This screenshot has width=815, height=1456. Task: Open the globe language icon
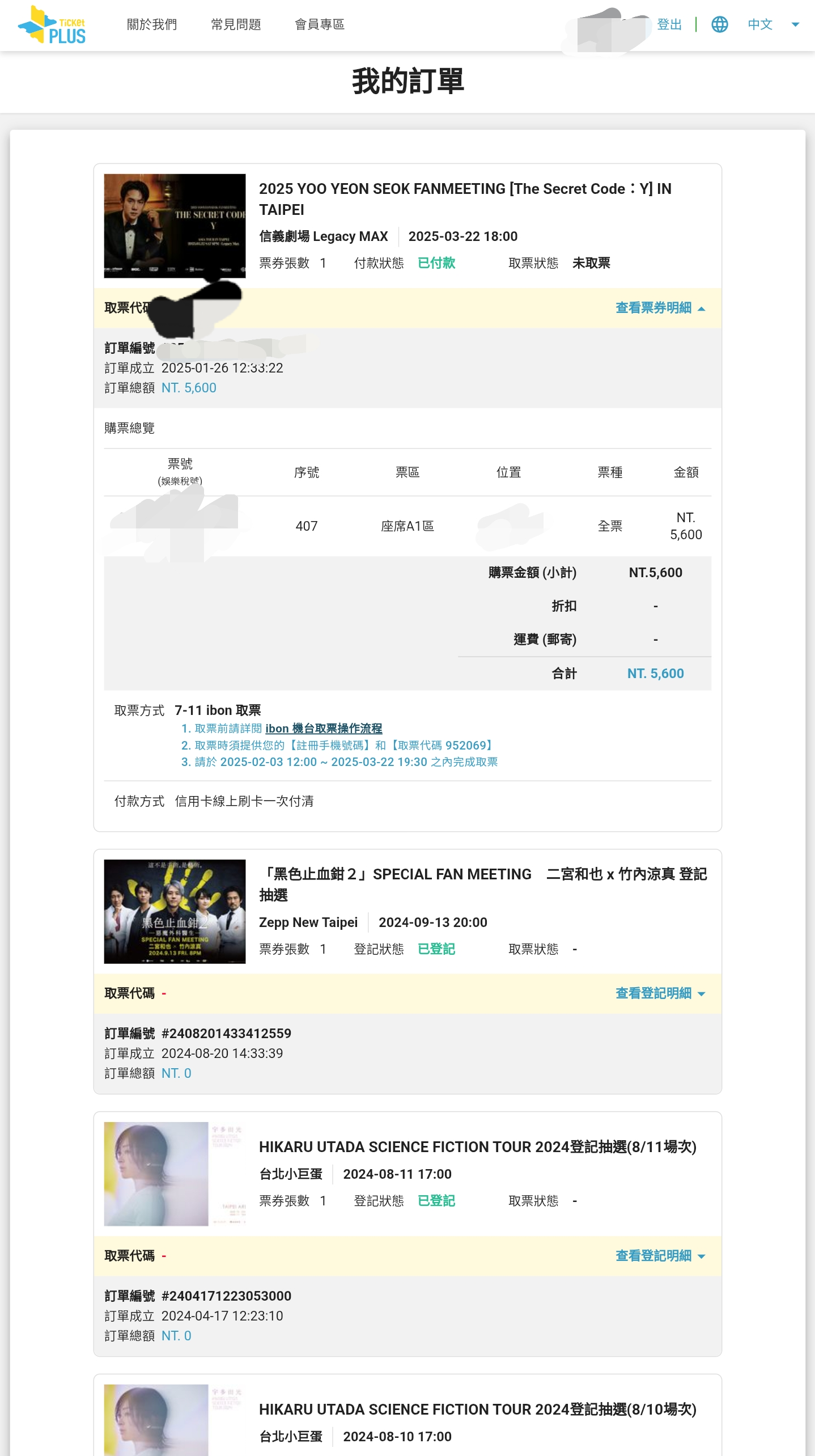(719, 24)
